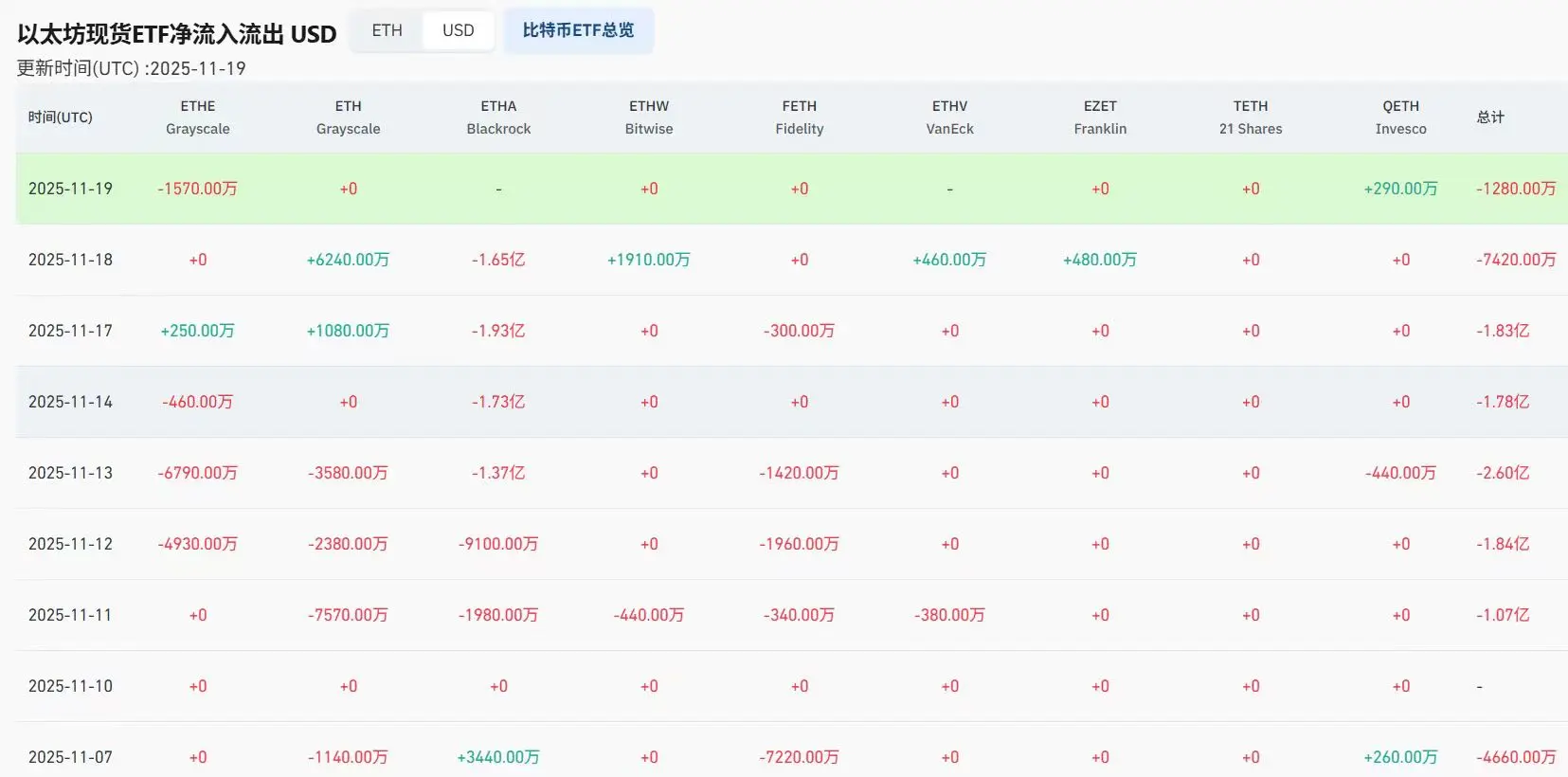
Task: Click the FETH Fidelity column header
Action: [800, 117]
